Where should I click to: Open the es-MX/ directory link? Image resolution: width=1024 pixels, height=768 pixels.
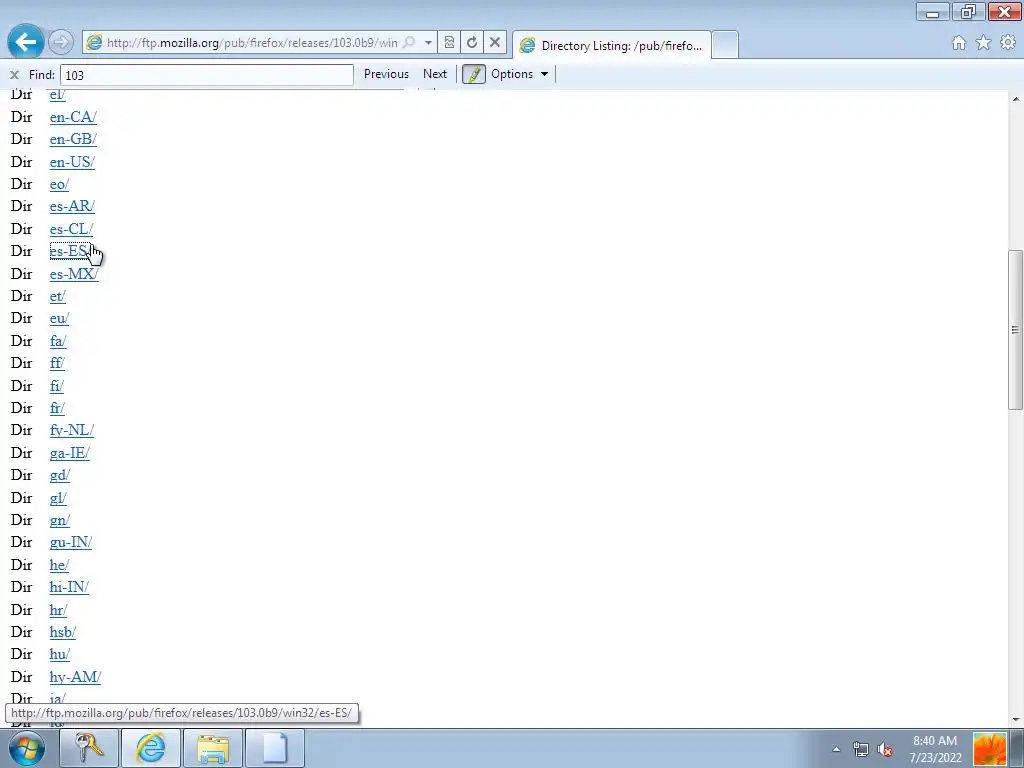(74, 274)
